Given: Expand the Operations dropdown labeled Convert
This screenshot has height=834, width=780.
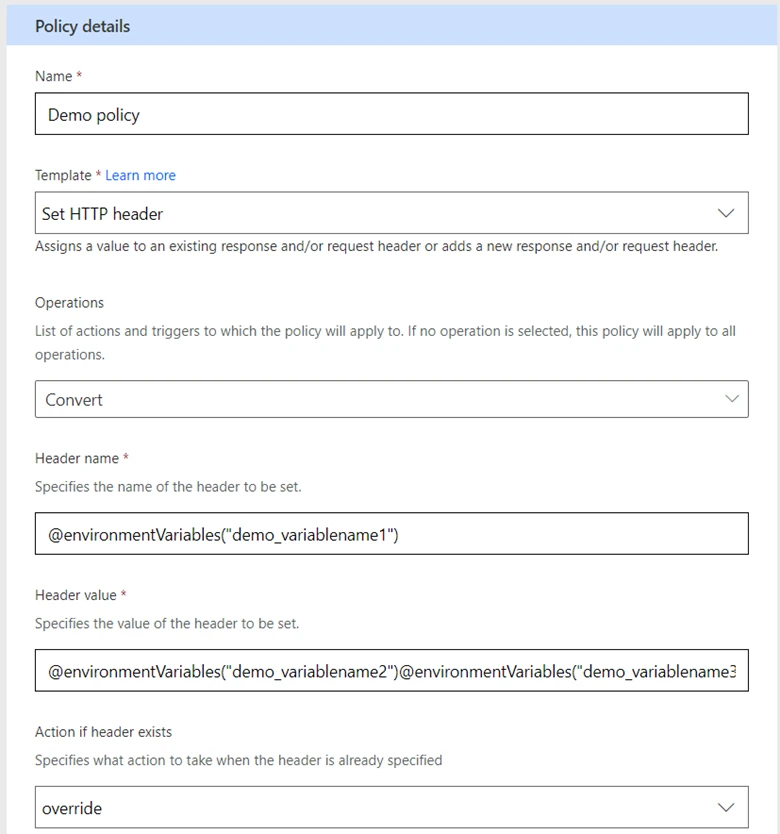Looking at the screenshot, I should (390, 398).
